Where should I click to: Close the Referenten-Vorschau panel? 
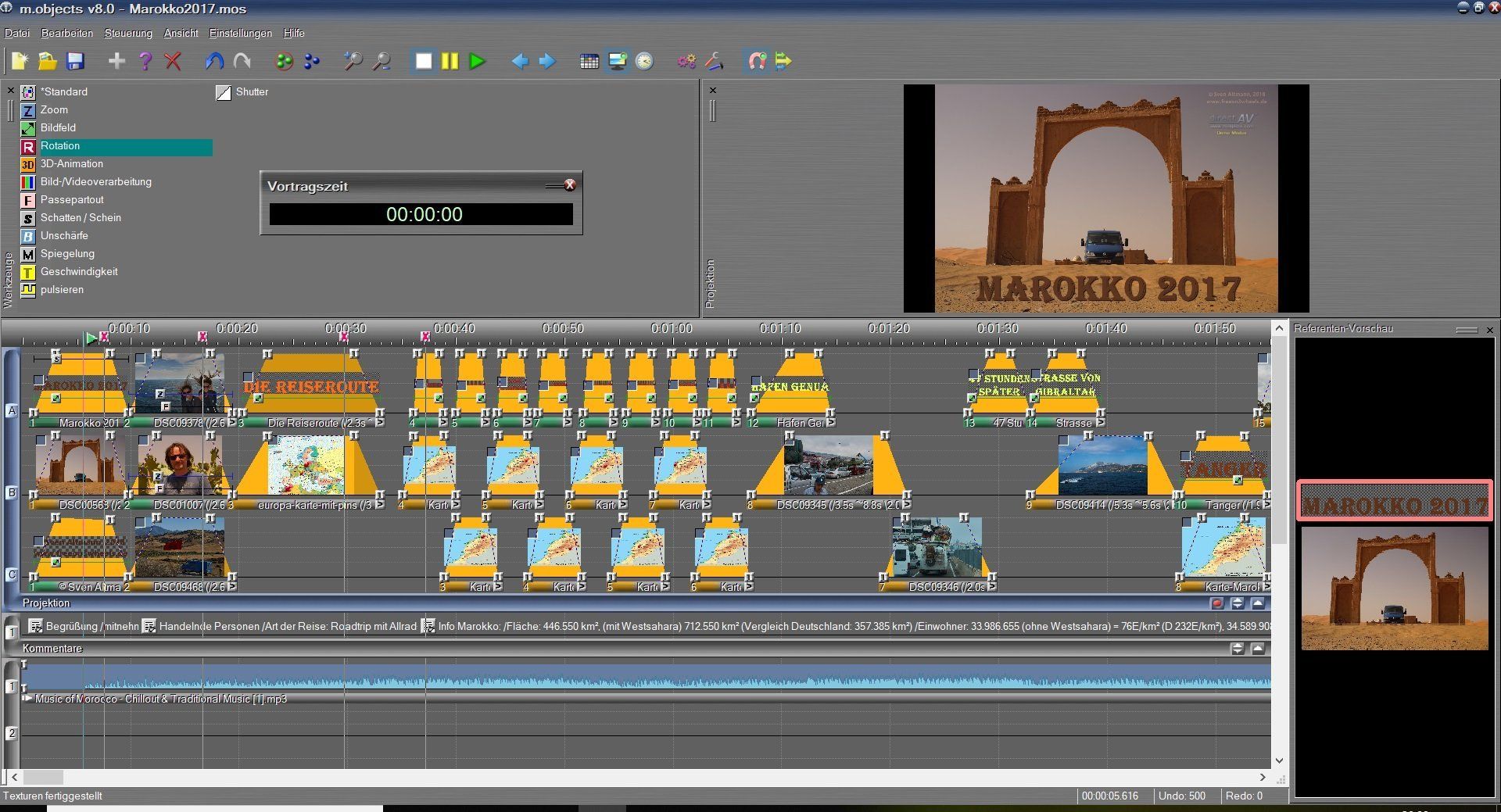(1489, 330)
